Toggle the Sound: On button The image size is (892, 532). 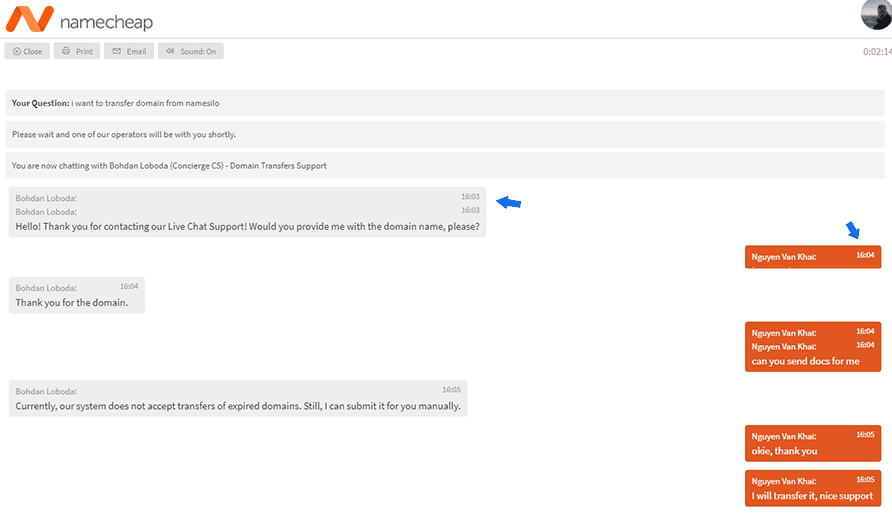point(191,51)
